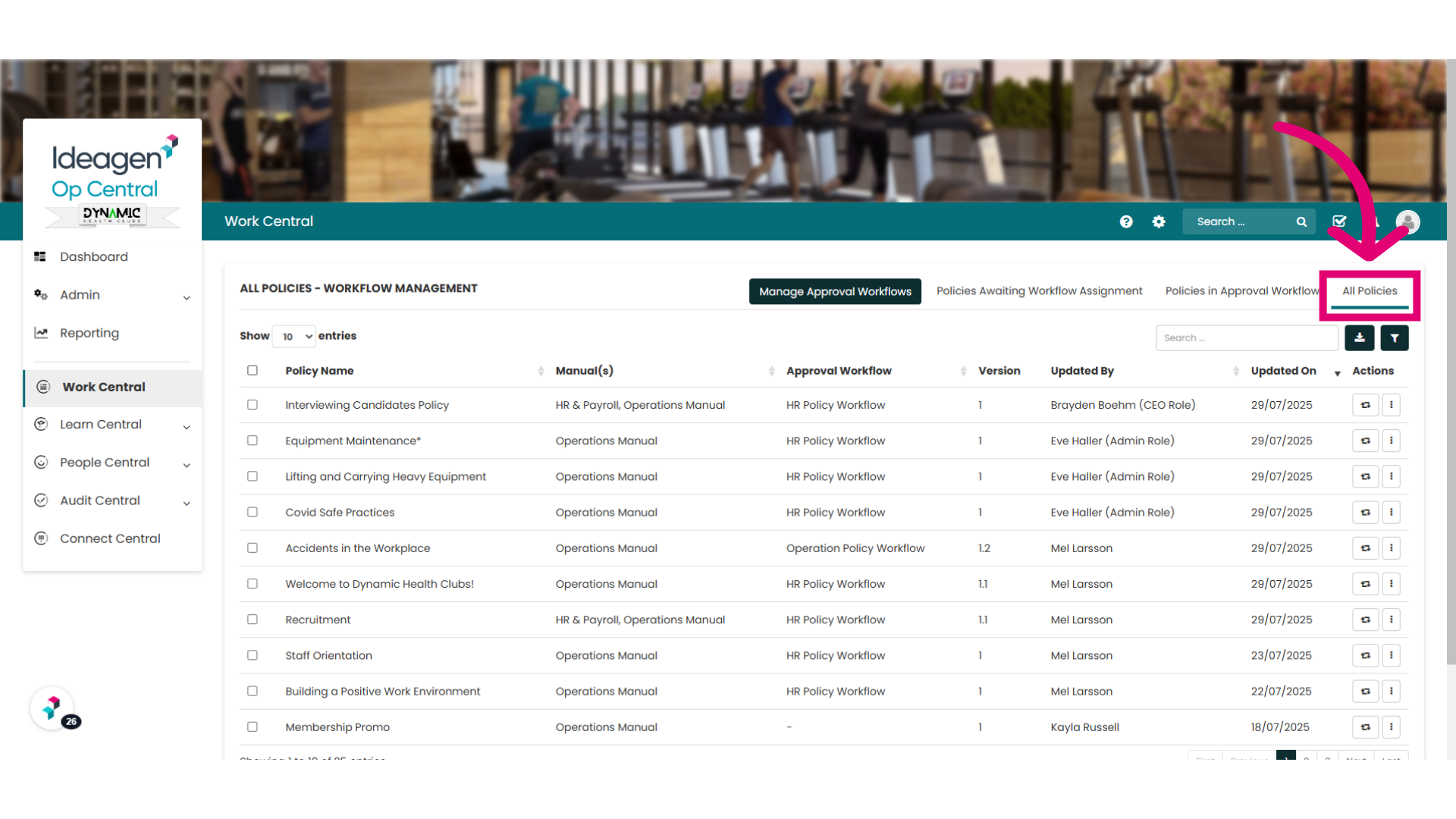Click the download export icon button
1456x819 pixels.
(x=1360, y=338)
